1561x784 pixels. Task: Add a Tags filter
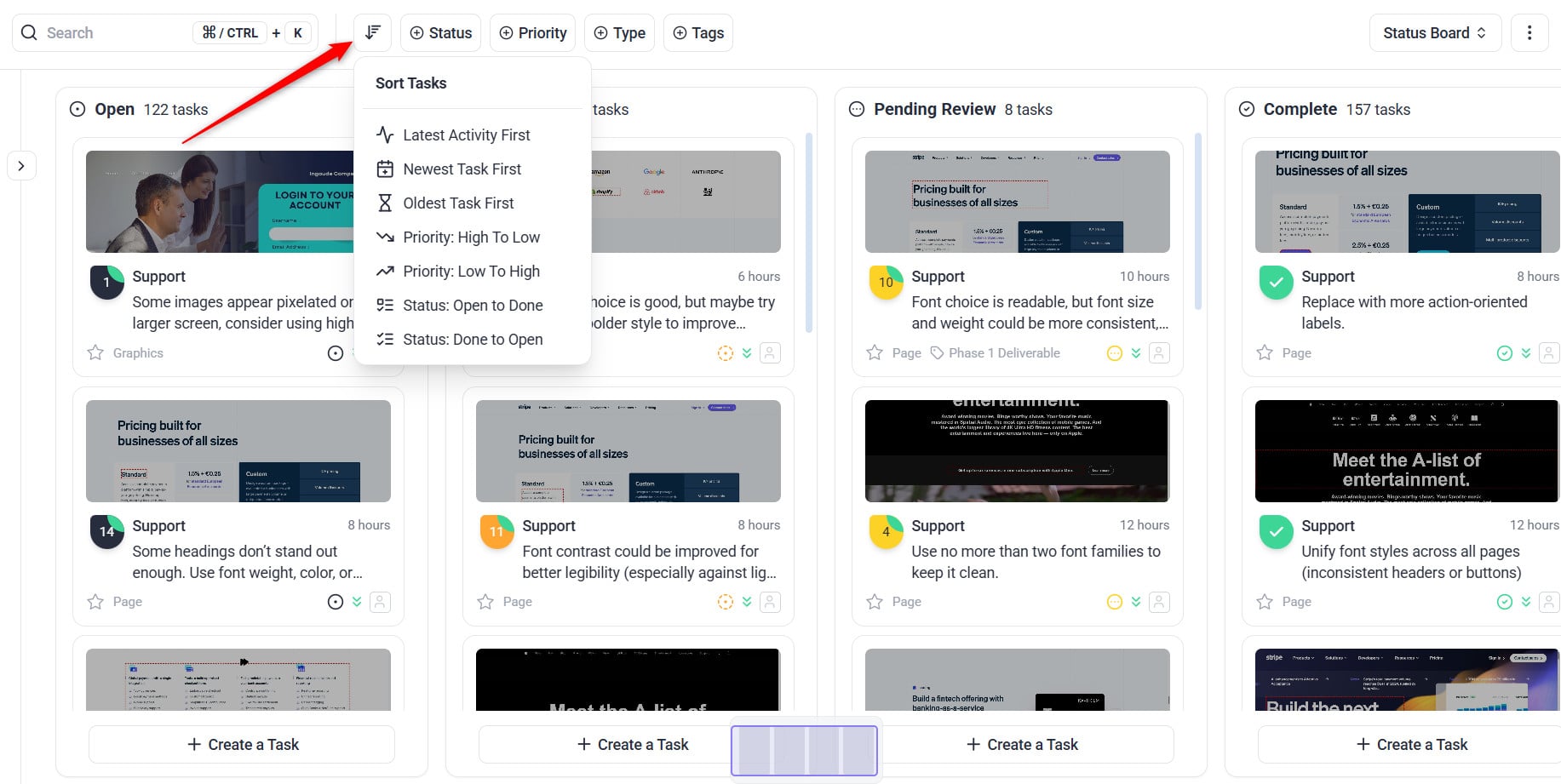pyautogui.click(x=697, y=33)
